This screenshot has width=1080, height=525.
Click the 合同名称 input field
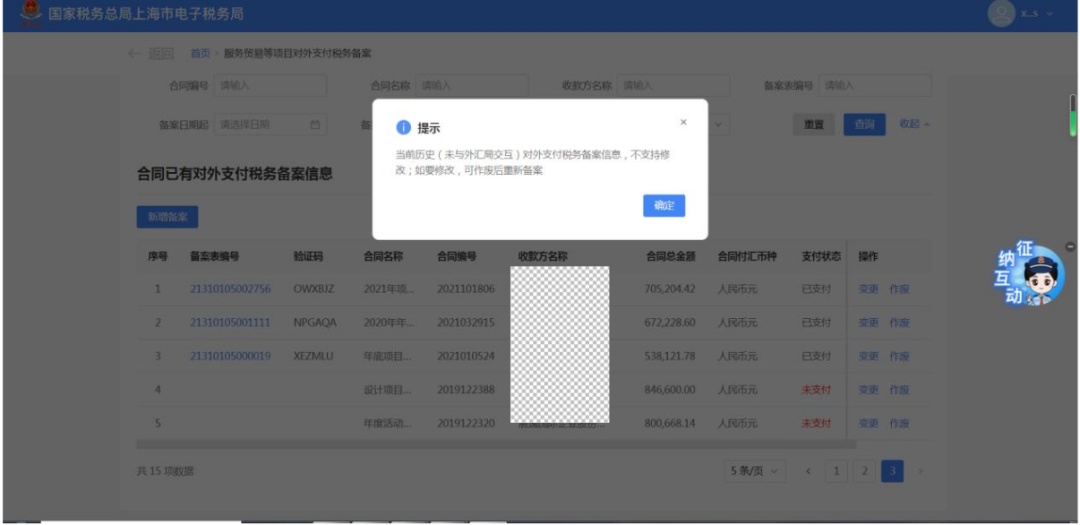(472, 85)
